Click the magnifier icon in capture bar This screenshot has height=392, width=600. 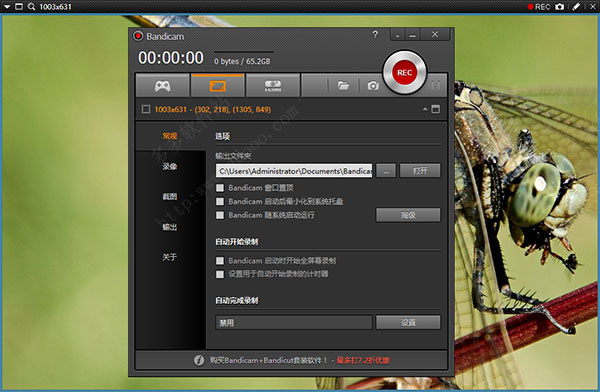point(31,7)
